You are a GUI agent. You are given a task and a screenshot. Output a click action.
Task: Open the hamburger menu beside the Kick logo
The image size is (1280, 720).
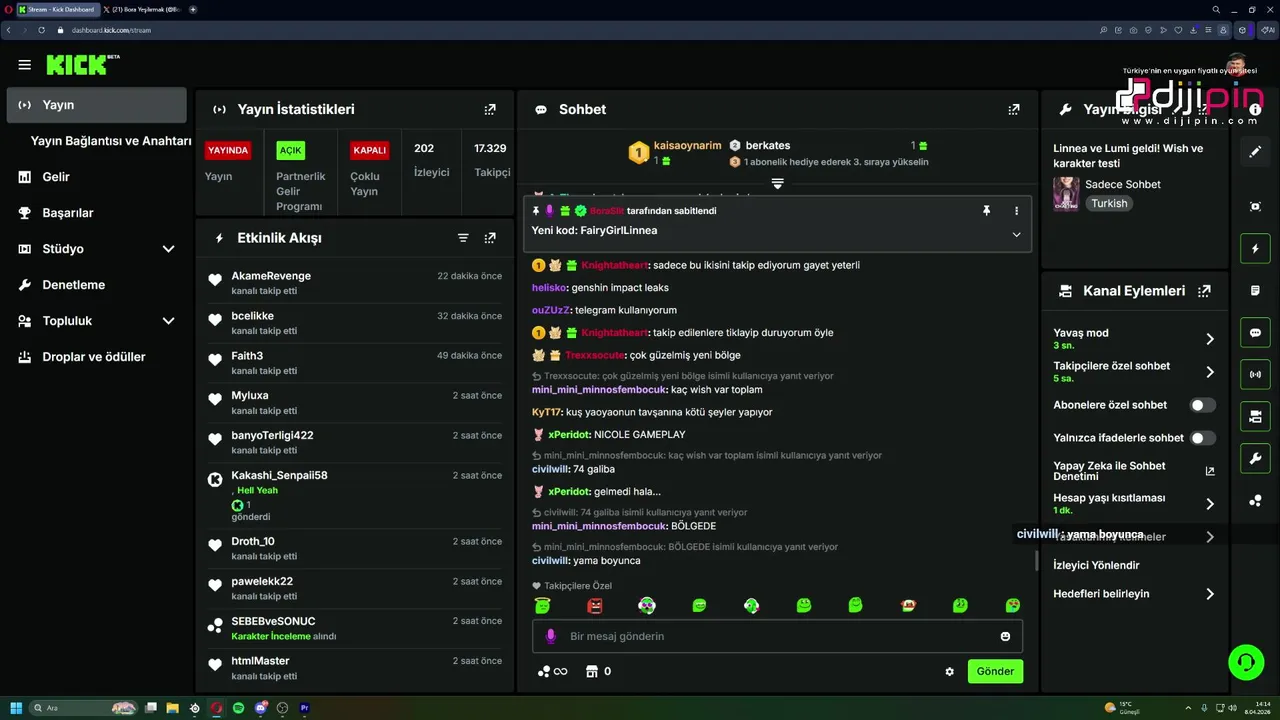pos(24,65)
